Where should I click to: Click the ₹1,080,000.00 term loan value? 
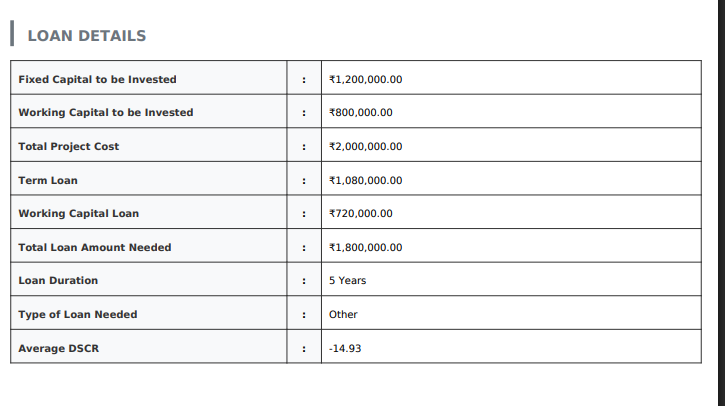365,180
